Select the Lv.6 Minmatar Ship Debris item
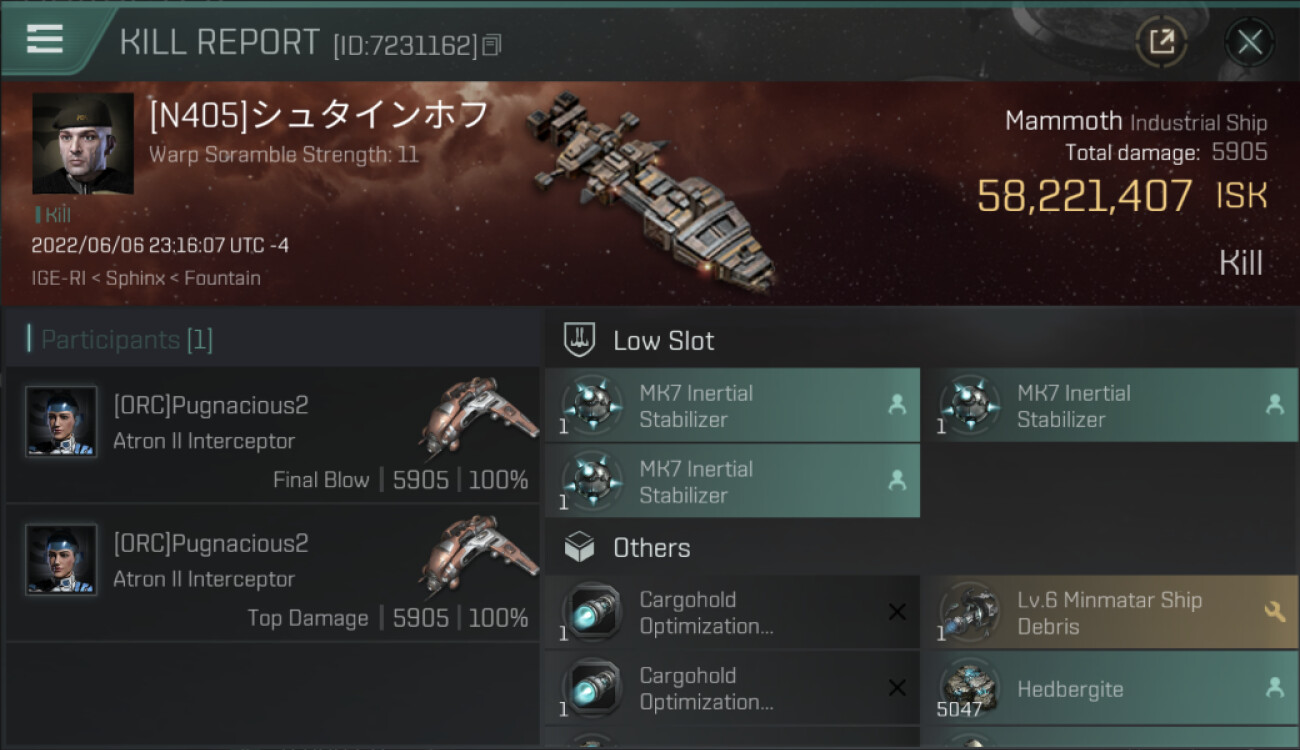This screenshot has width=1300, height=750. point(1108,613)
